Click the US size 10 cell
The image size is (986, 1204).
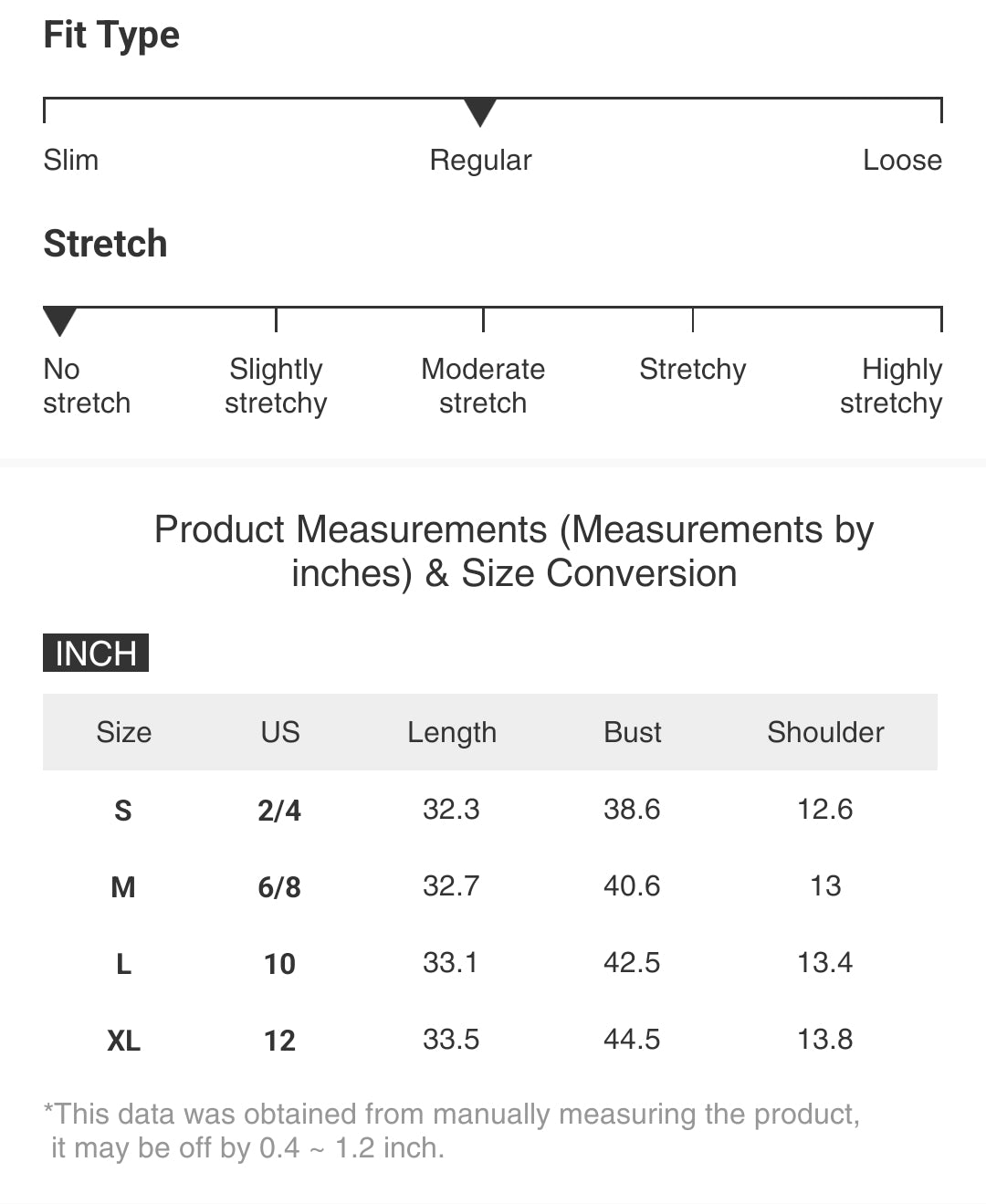[279, 963]
